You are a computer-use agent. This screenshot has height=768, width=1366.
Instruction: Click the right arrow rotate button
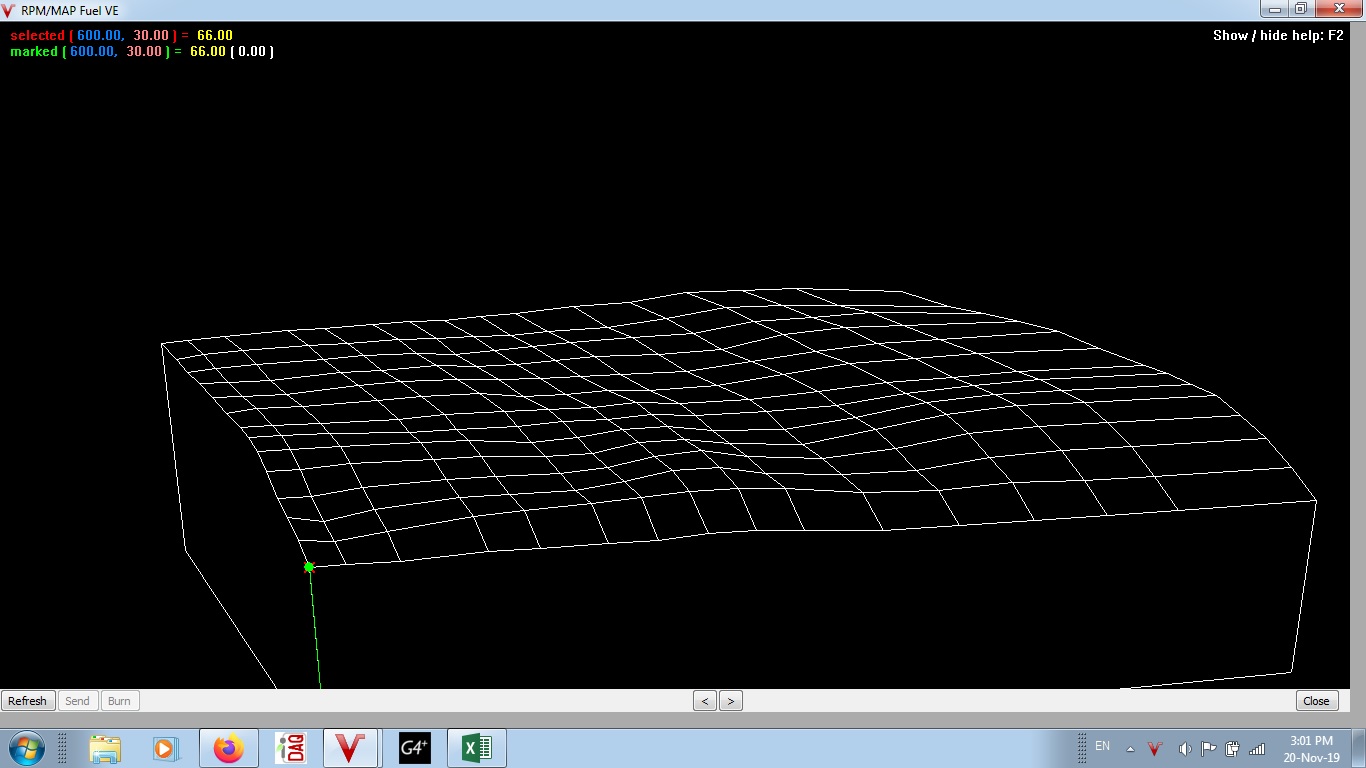point(731,701)
